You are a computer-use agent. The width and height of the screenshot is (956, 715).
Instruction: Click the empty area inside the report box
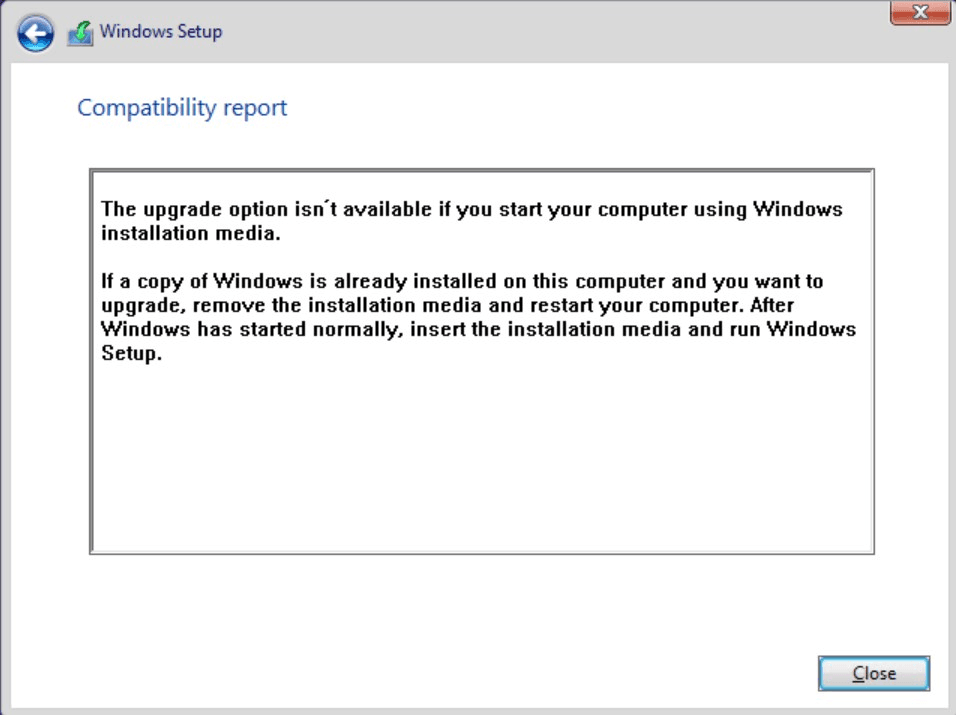[x=480, y=460]
